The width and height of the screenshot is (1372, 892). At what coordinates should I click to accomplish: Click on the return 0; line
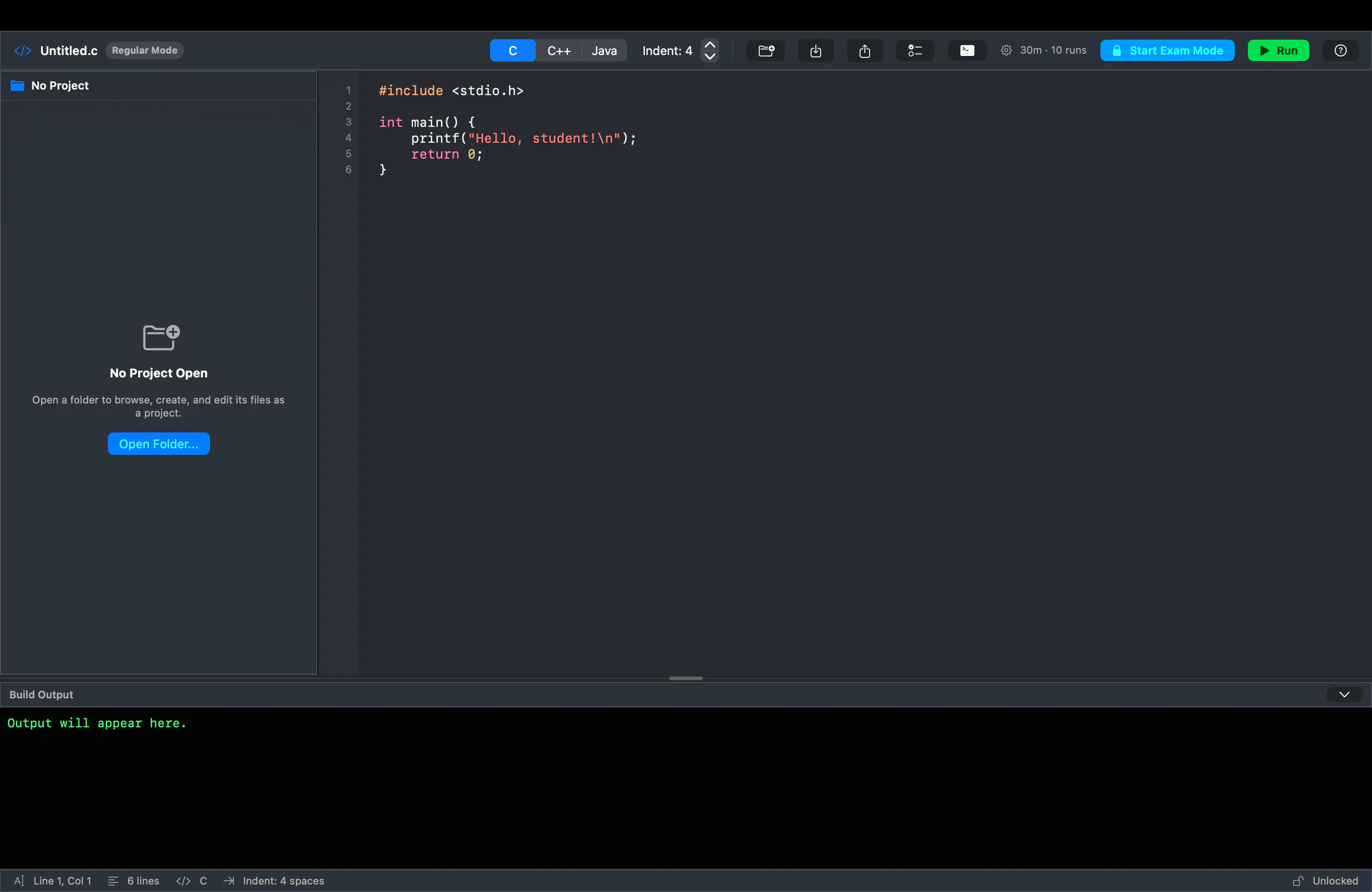click(x=447, y=154)
